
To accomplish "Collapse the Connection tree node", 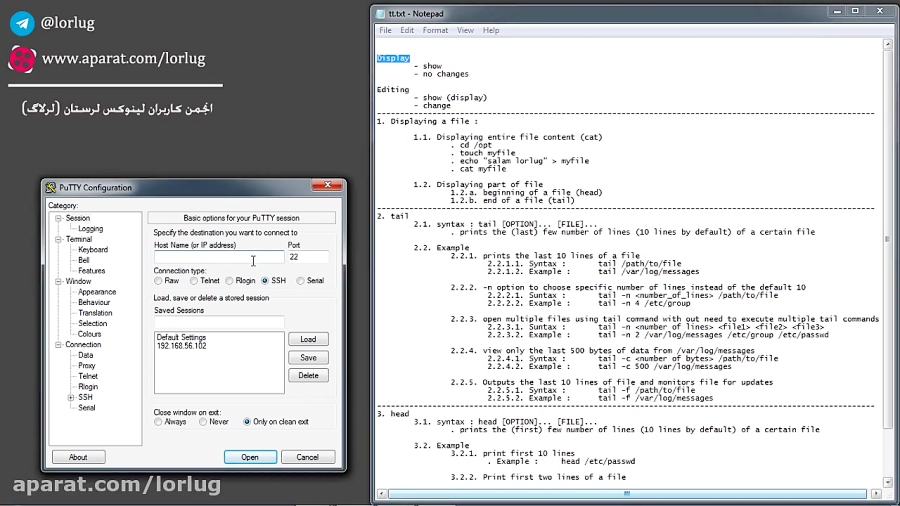I will (x=58, y=345).
